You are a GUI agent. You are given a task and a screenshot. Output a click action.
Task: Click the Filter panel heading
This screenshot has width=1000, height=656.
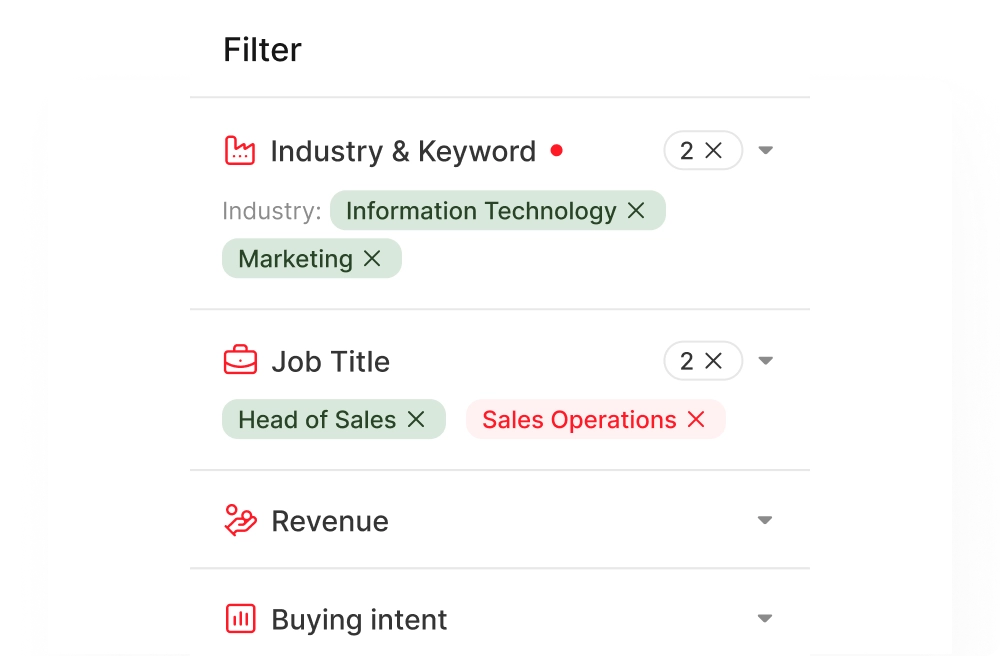[x=262, y=49]
